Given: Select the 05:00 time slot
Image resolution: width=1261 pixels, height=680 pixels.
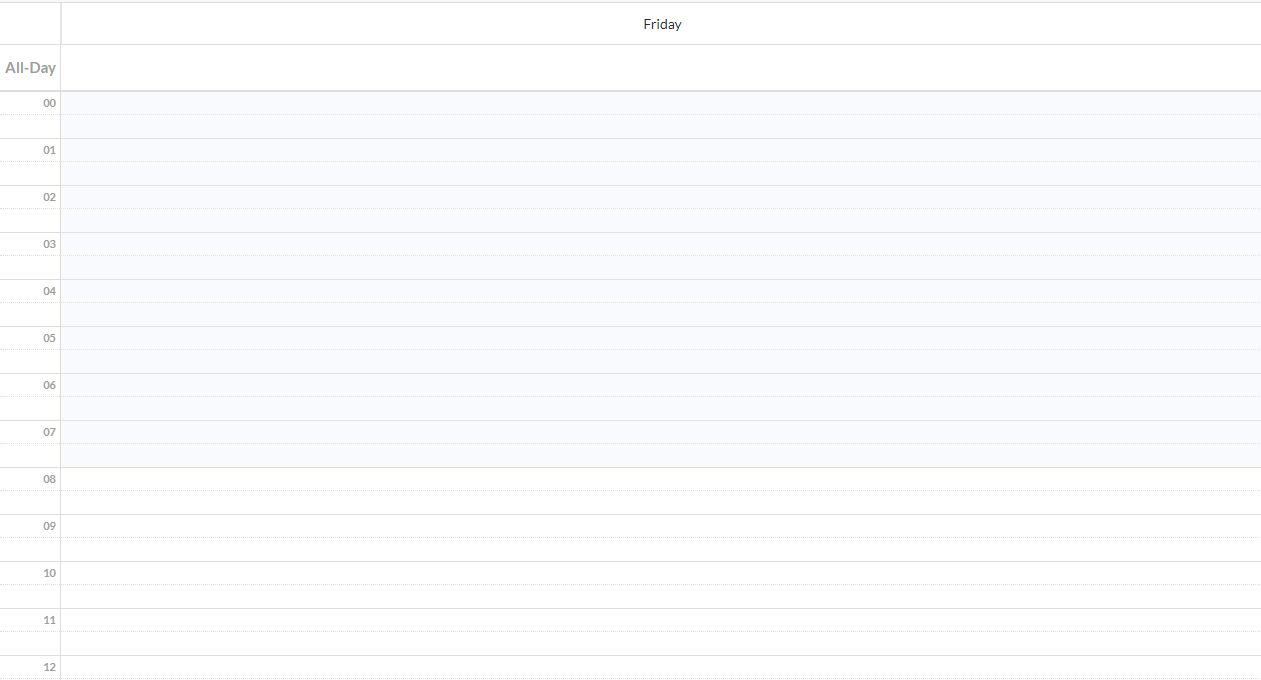Looking at the screenshot, I should (x=661, y=338).
